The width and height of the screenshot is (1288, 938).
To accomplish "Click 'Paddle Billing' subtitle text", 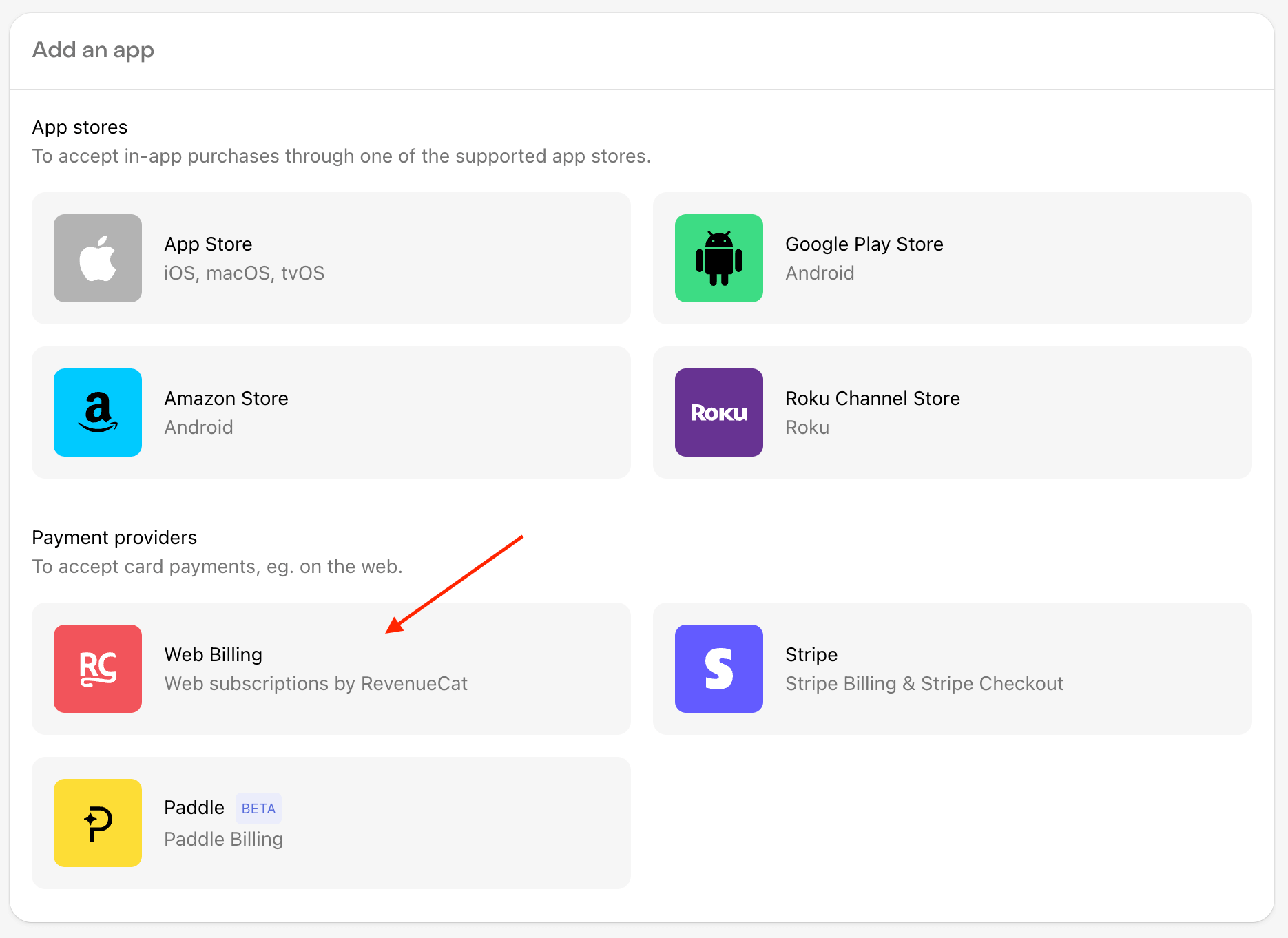I will pos(223,840).
